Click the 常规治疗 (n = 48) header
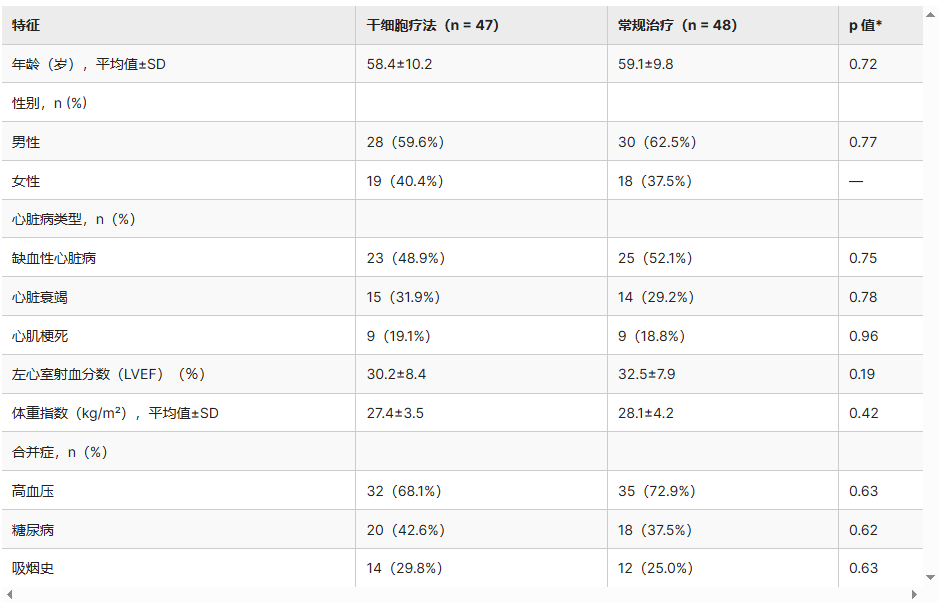Screen dimensions: 940x613 [677, 25]
